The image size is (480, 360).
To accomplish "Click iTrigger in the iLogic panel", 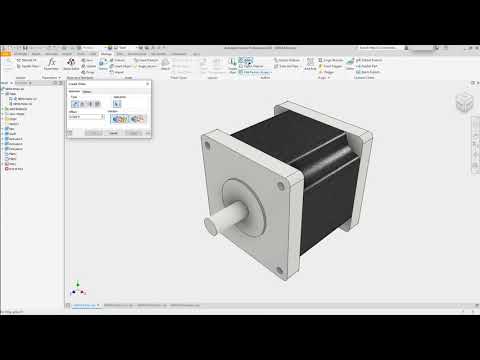I will click(326, 72).
